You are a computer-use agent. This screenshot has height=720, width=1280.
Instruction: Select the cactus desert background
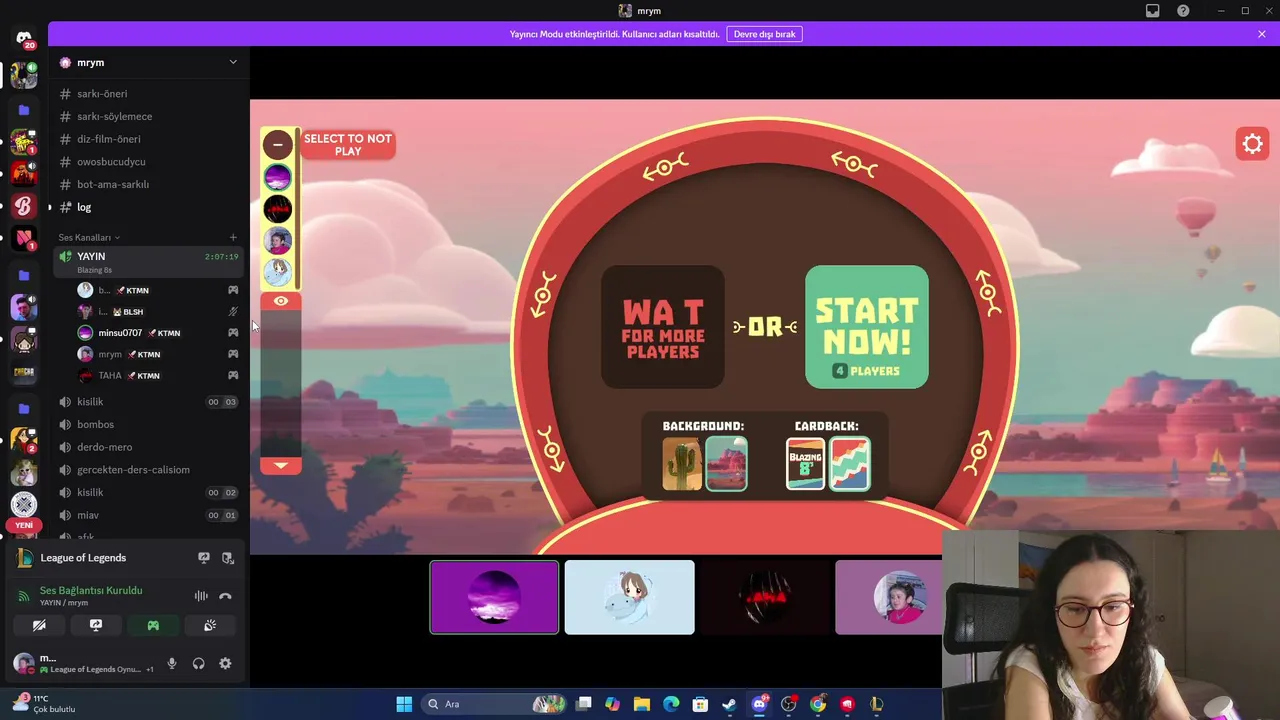coord(682,464)
